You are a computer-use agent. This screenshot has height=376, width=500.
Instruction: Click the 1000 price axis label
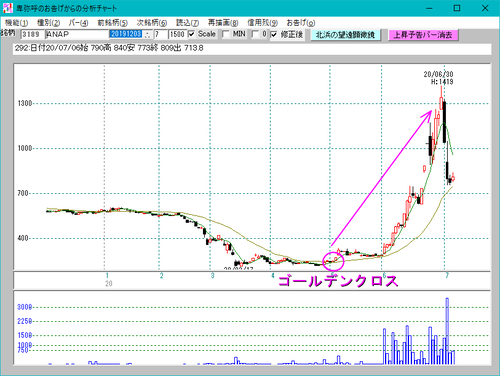(25, 148)
